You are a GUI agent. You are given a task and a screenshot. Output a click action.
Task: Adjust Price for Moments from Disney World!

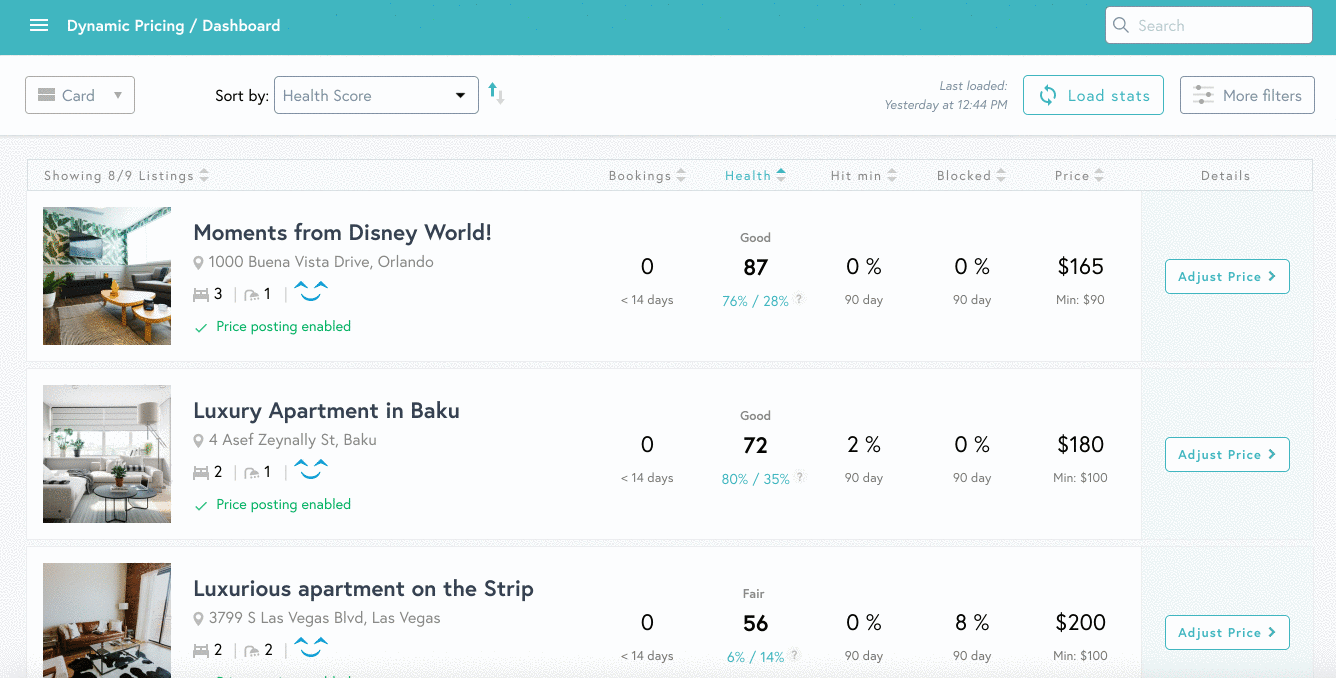[1227, 276]
